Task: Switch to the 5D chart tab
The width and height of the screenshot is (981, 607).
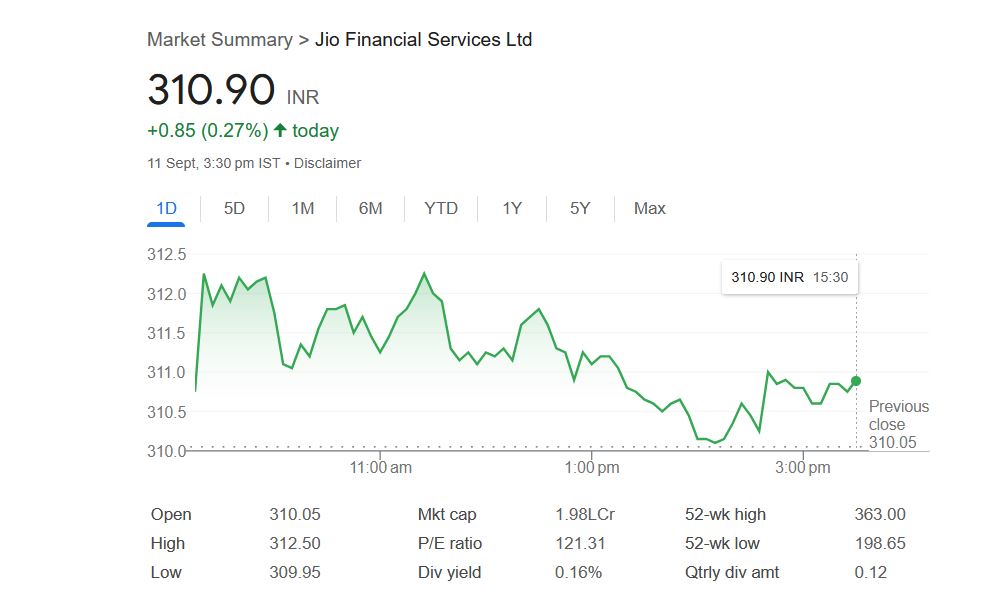Action: click(234, 208)
